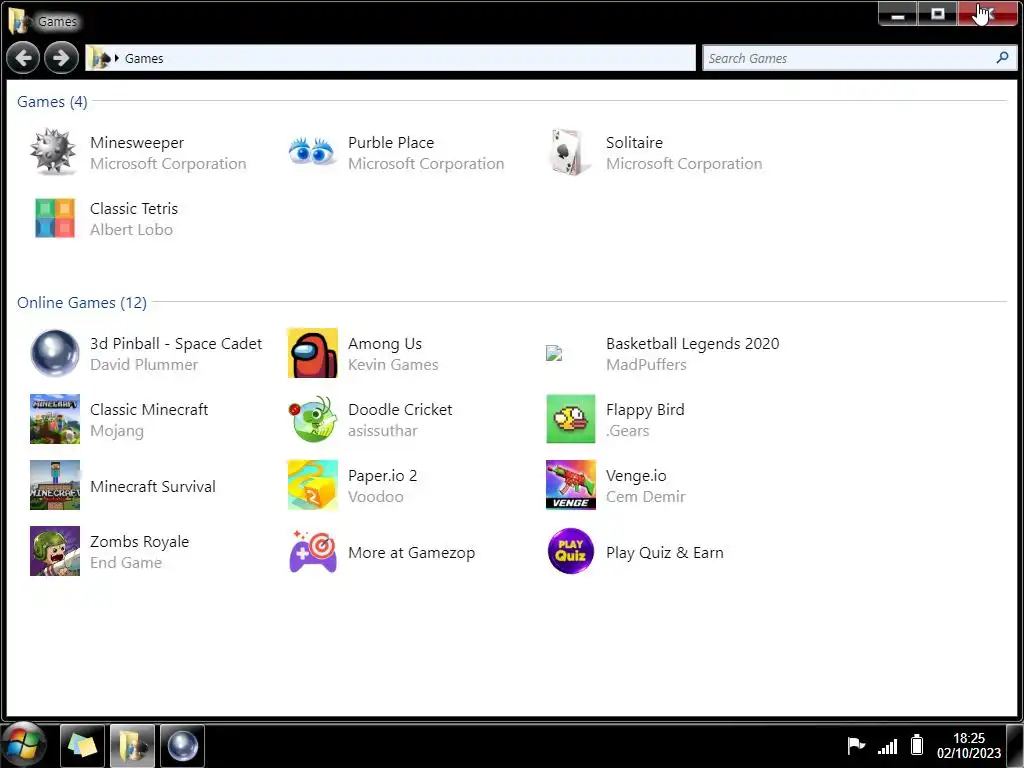Go forward with the right arrow button
The width and height of the screenshot is (1024, 768).
[x=61, y=58]
